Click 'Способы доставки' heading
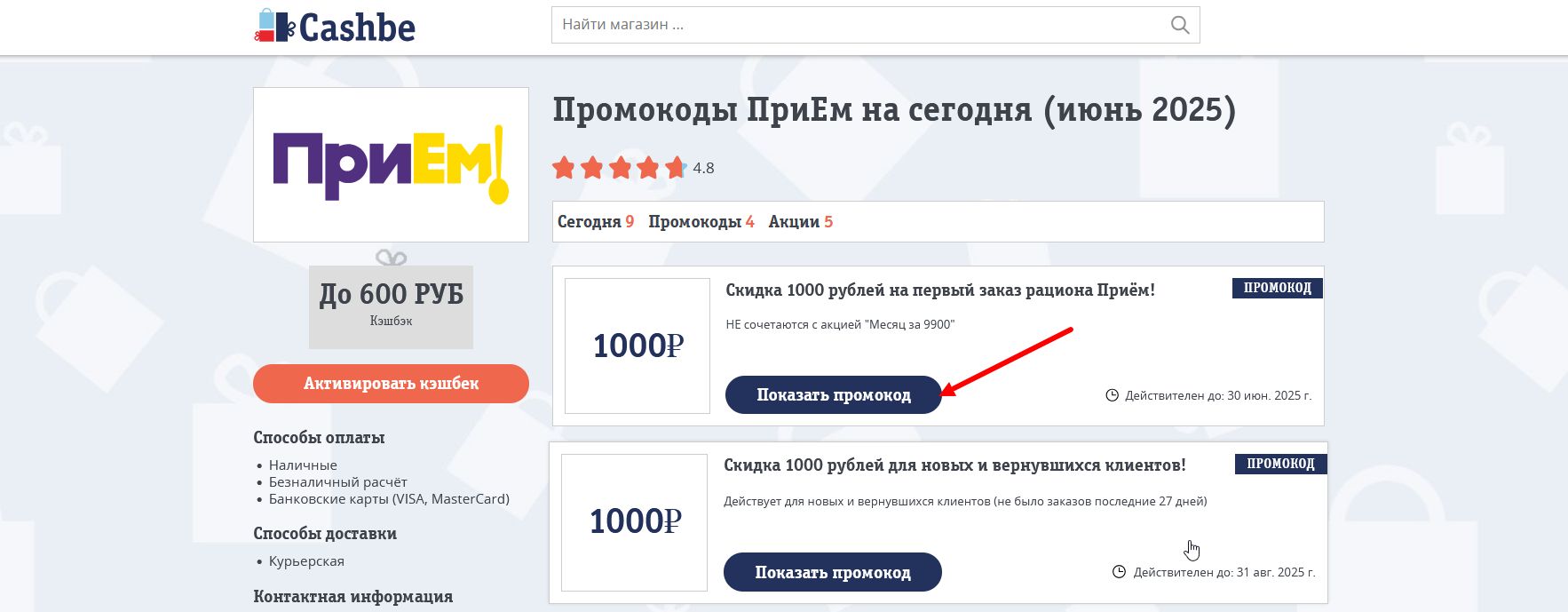This screenshot has width=1568, height=612. 325,534
